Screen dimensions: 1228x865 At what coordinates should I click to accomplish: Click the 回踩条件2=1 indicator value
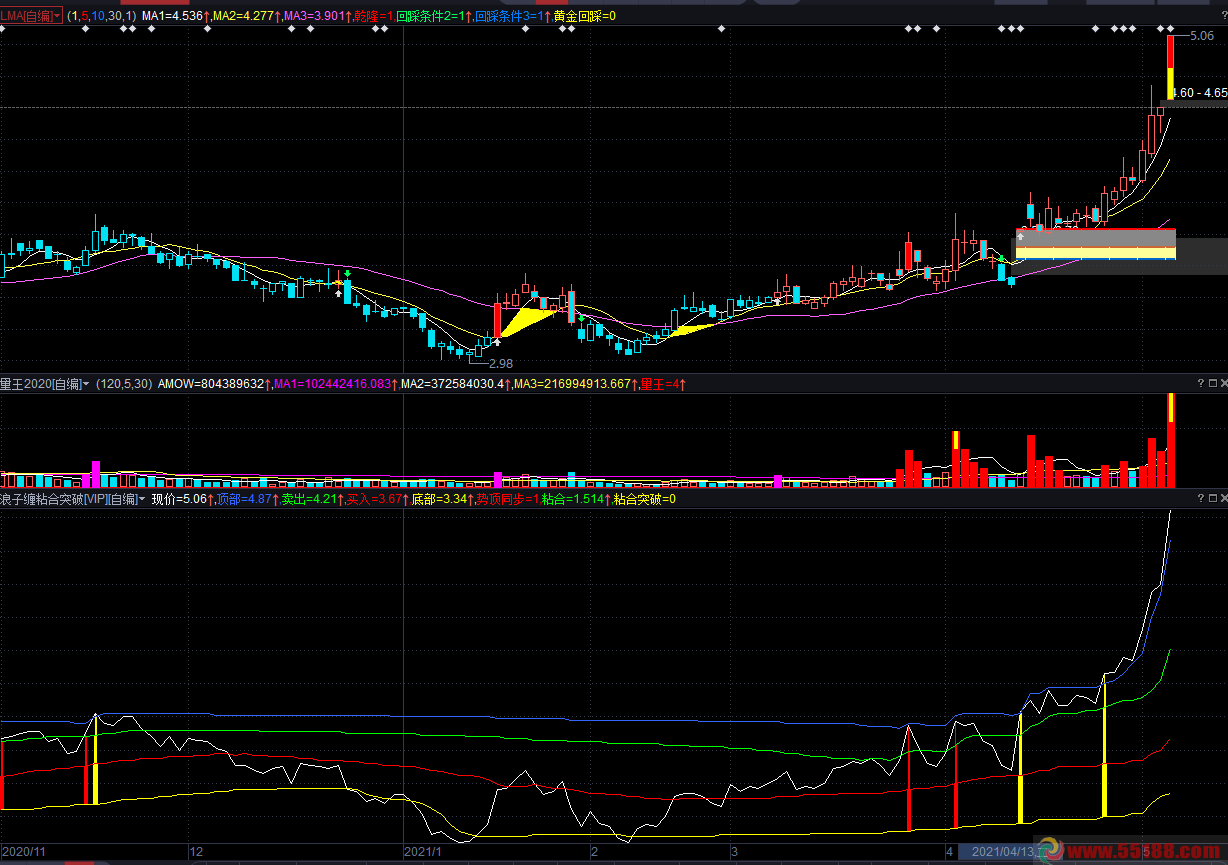[430, 16]
